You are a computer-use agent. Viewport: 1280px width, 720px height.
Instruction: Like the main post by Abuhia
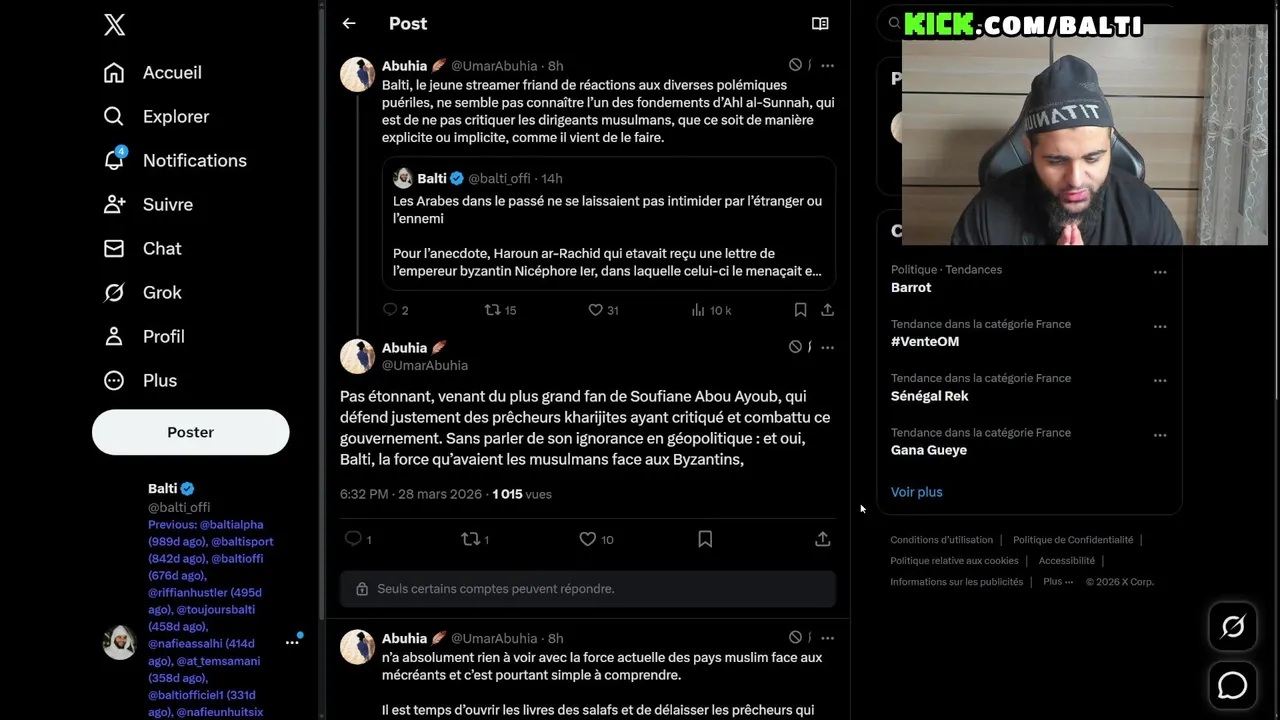coord(588,539)
